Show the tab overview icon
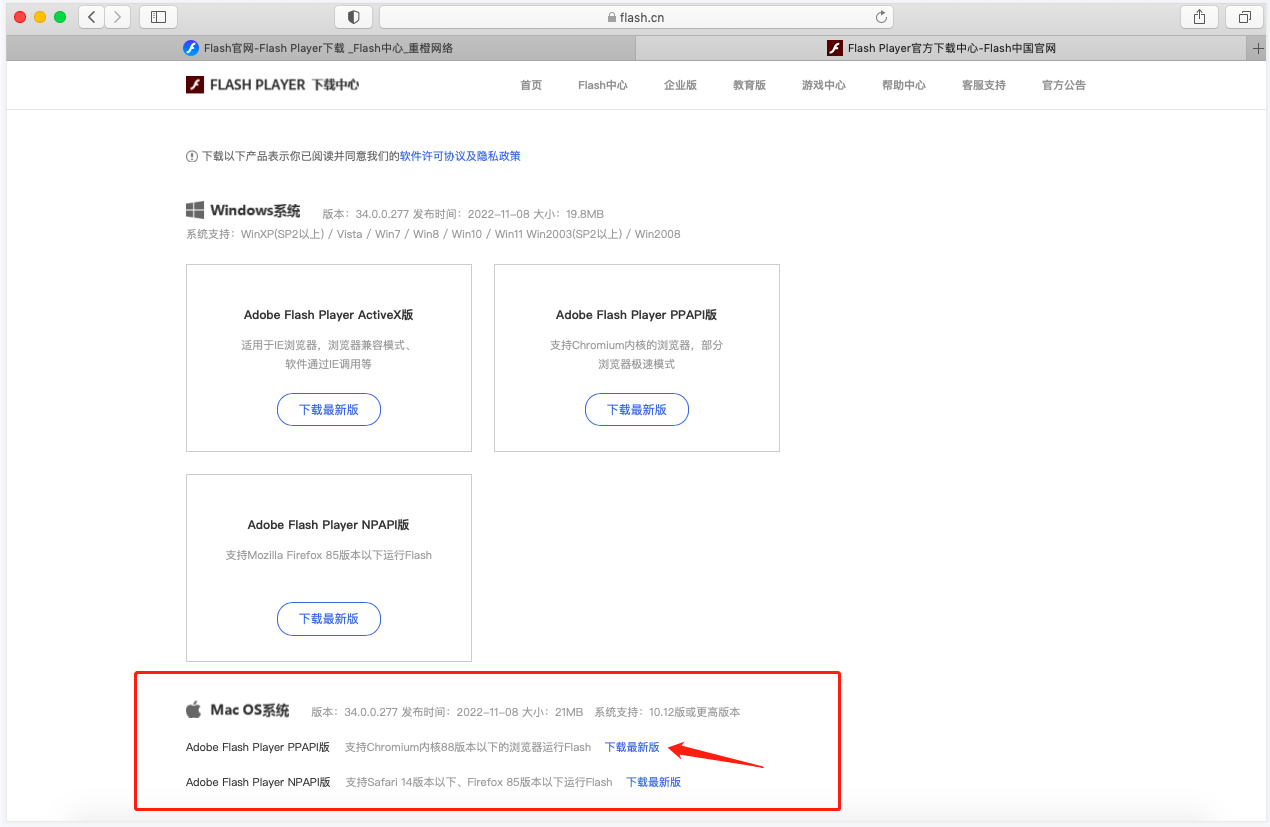The height and width of the screenshot is (827, 1270). pyautogui.click(x=1245, y=17)
